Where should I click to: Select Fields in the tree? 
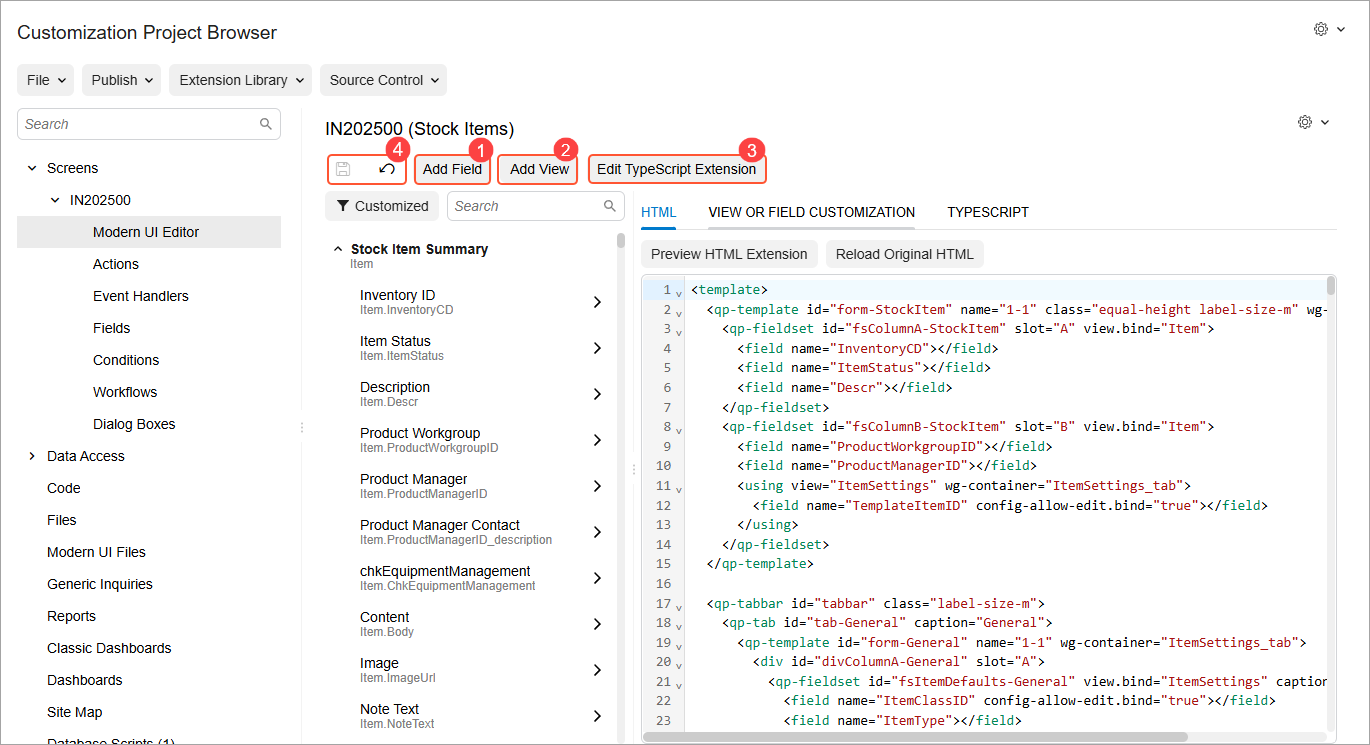click(112, 328)
